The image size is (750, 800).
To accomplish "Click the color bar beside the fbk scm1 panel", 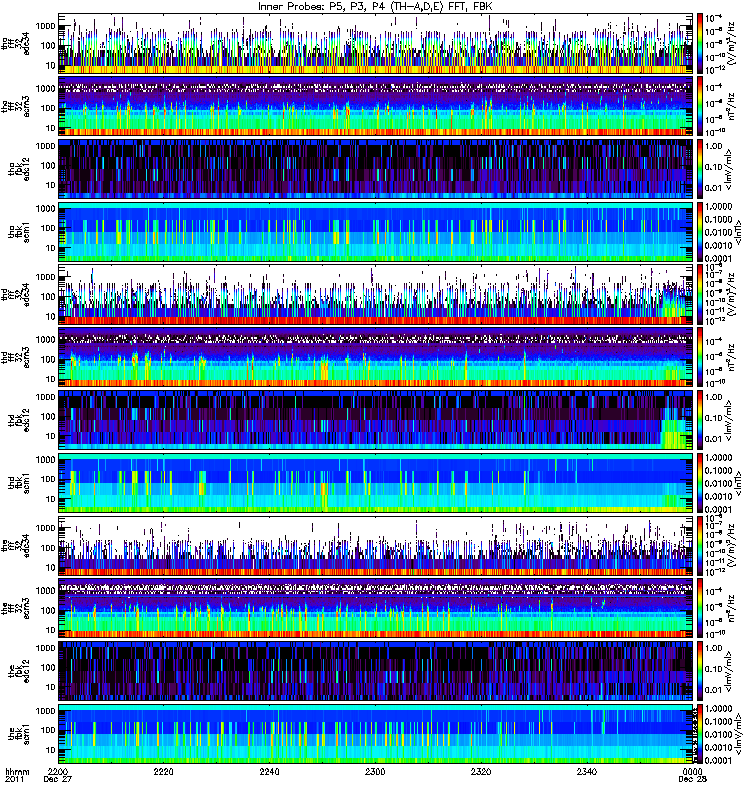I will click(699, 734).
